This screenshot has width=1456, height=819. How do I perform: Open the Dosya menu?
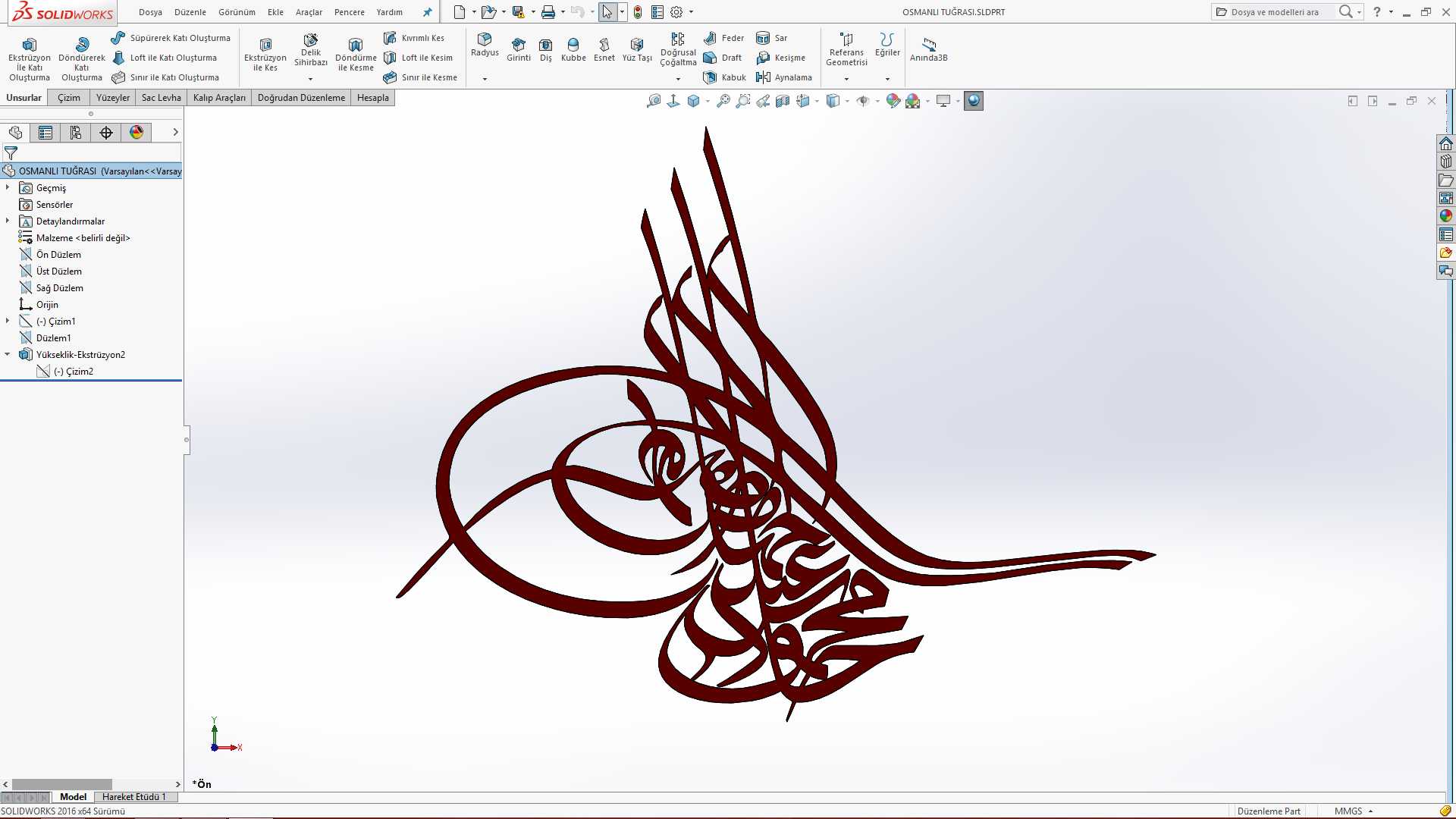coord(150,12)
